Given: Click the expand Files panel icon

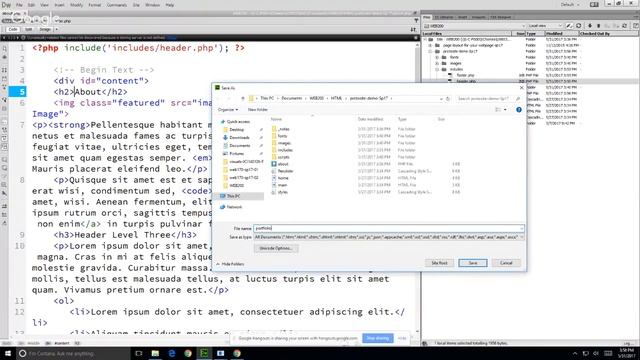Looking at the screenshot, I should point(636,26).
